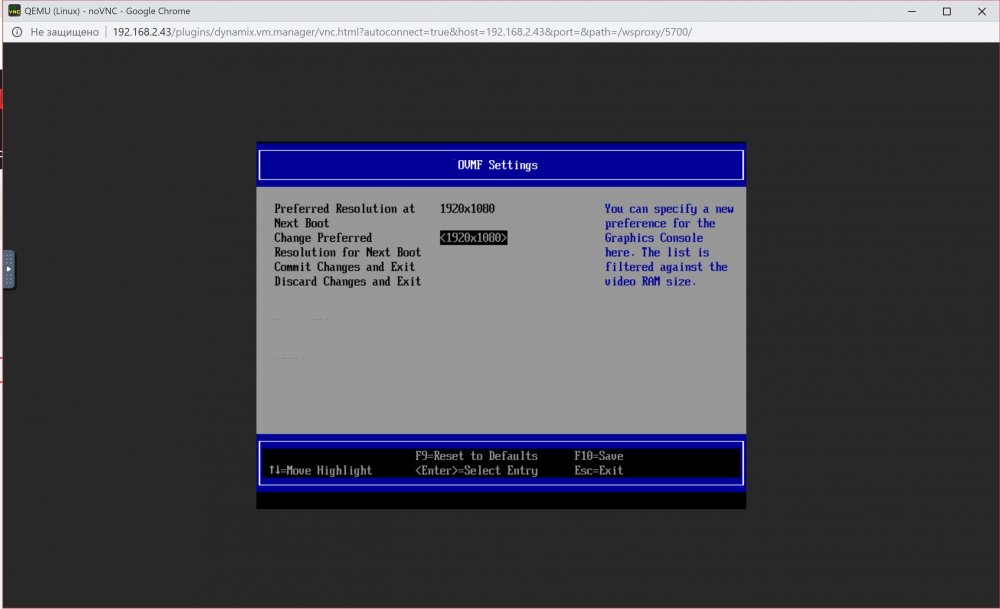1000x609 pixels.
Task: Click 'Esc=Exit' hint text
Action: [598, 471]
